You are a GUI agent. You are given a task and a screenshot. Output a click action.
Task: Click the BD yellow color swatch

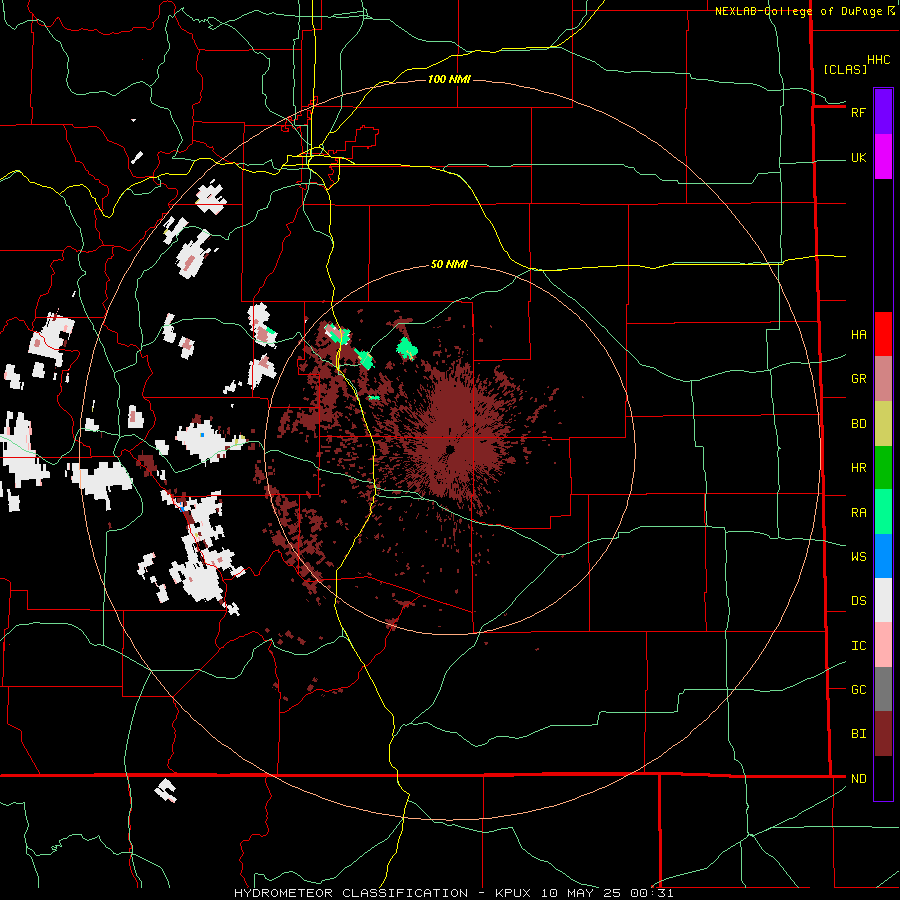tap(883, 424)
